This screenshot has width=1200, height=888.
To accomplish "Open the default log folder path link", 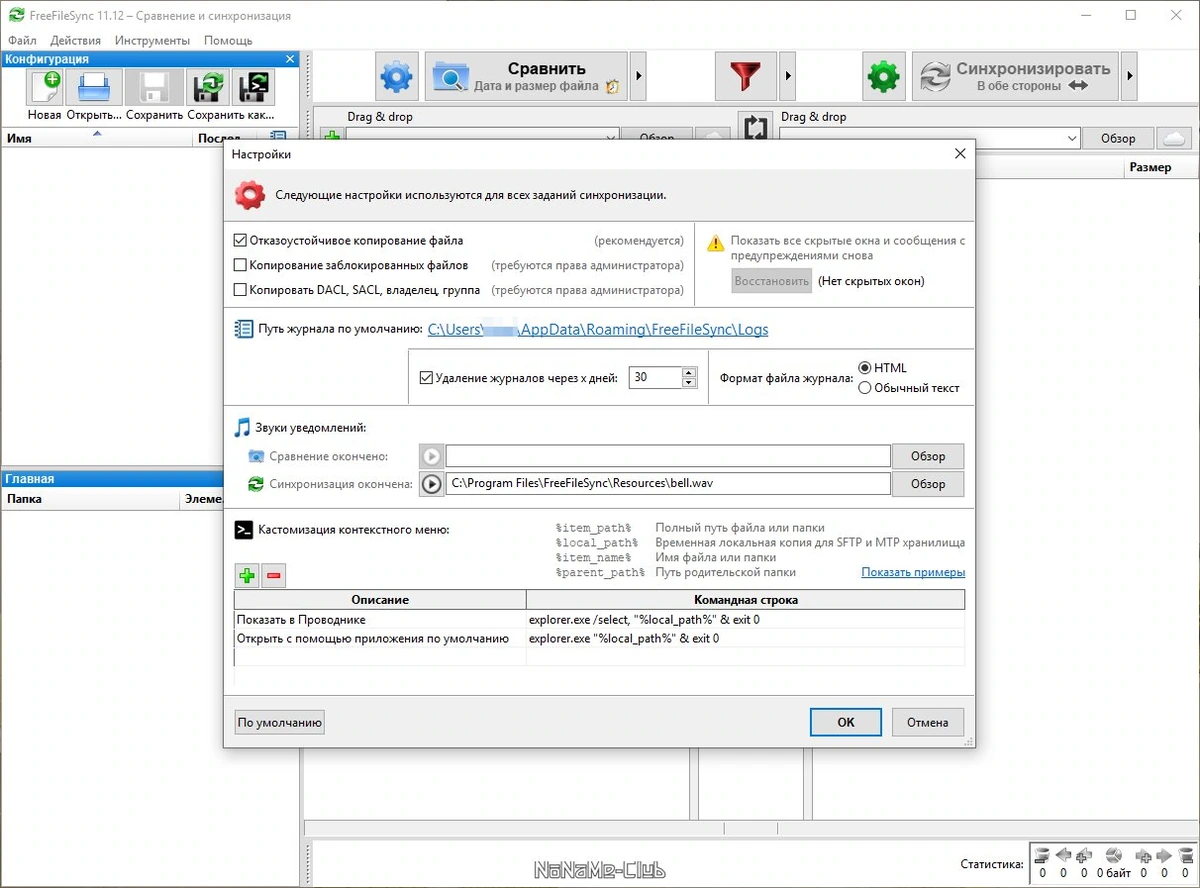I will pyautogui.click(x=598, y=329).
